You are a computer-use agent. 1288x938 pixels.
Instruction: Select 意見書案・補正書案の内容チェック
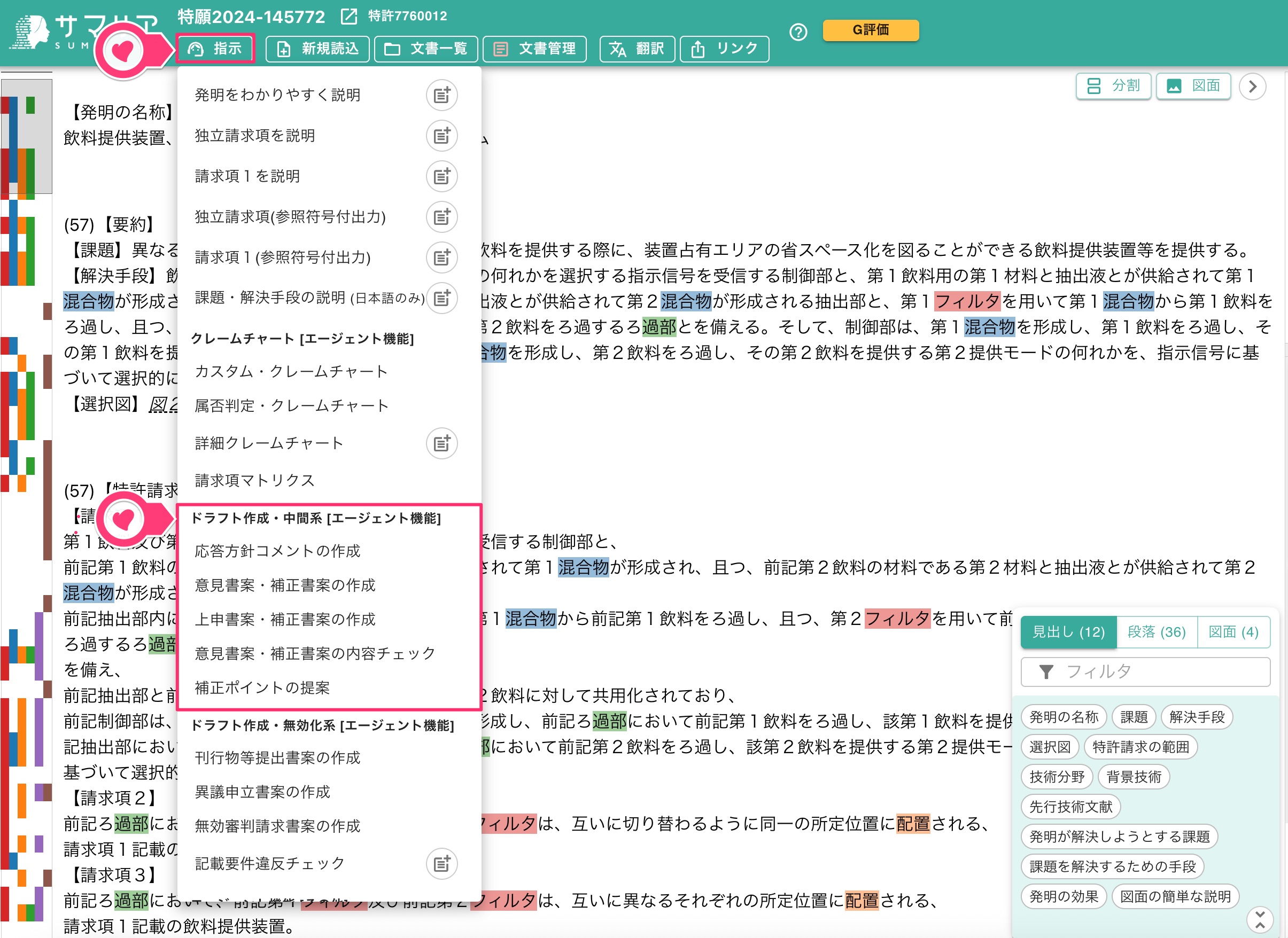point(315,653)
